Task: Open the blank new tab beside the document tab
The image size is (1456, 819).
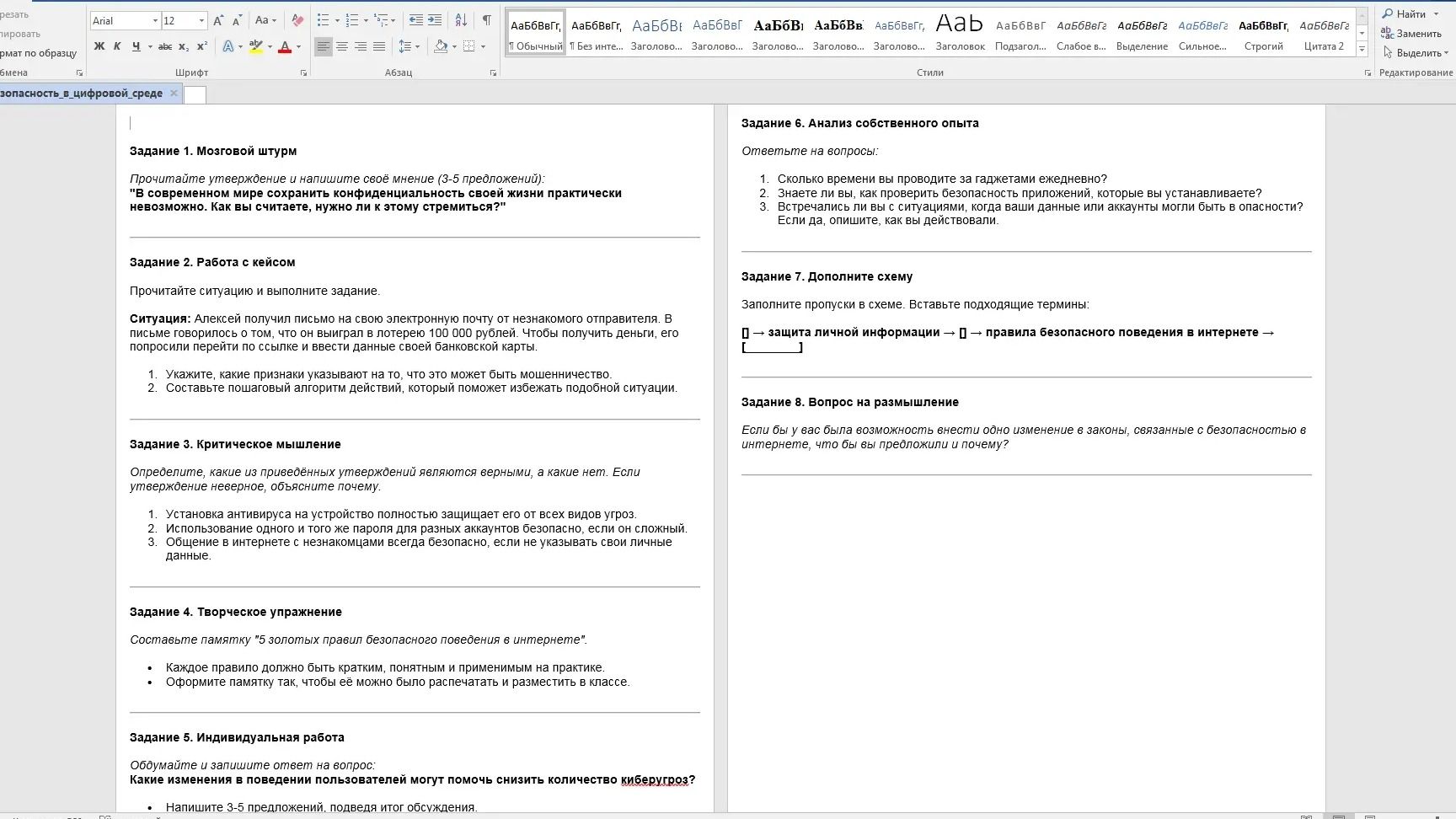Action: (x=195, y=94)
